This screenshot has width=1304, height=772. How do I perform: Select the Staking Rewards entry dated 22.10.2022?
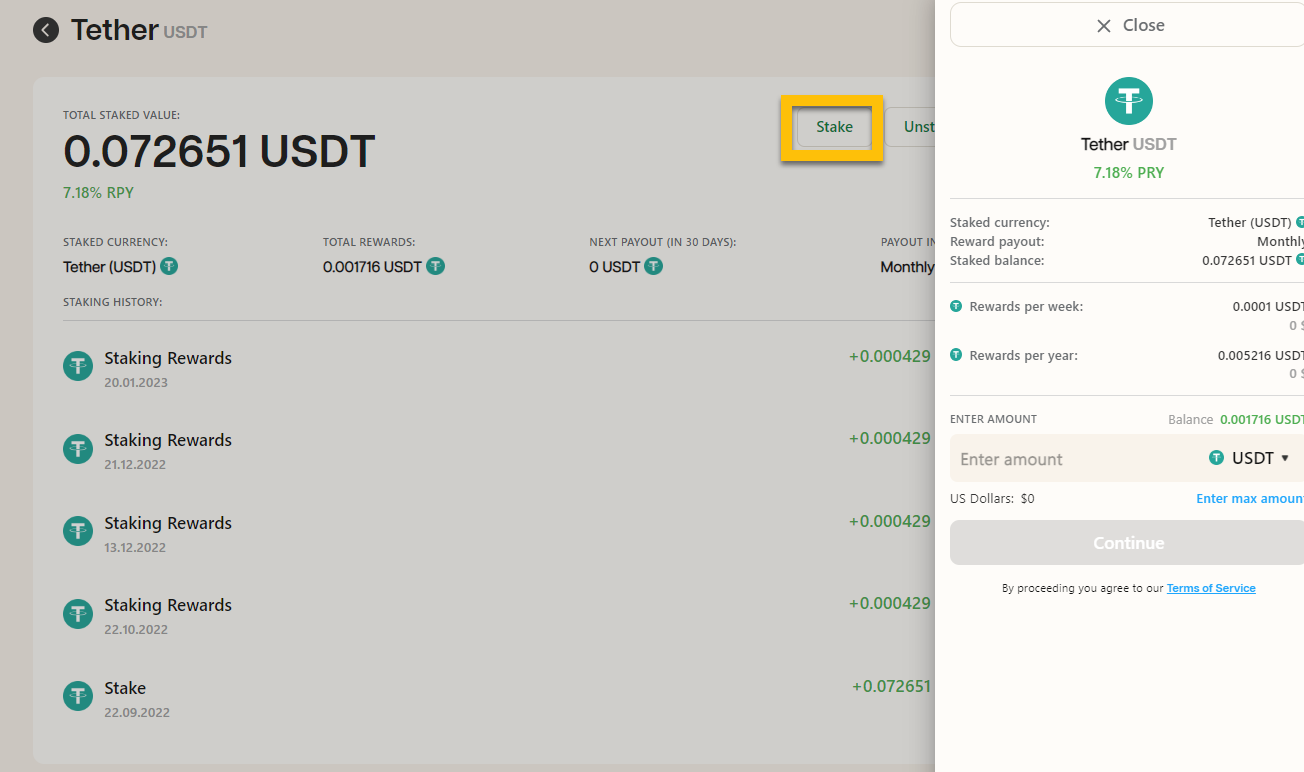point(497,616)
